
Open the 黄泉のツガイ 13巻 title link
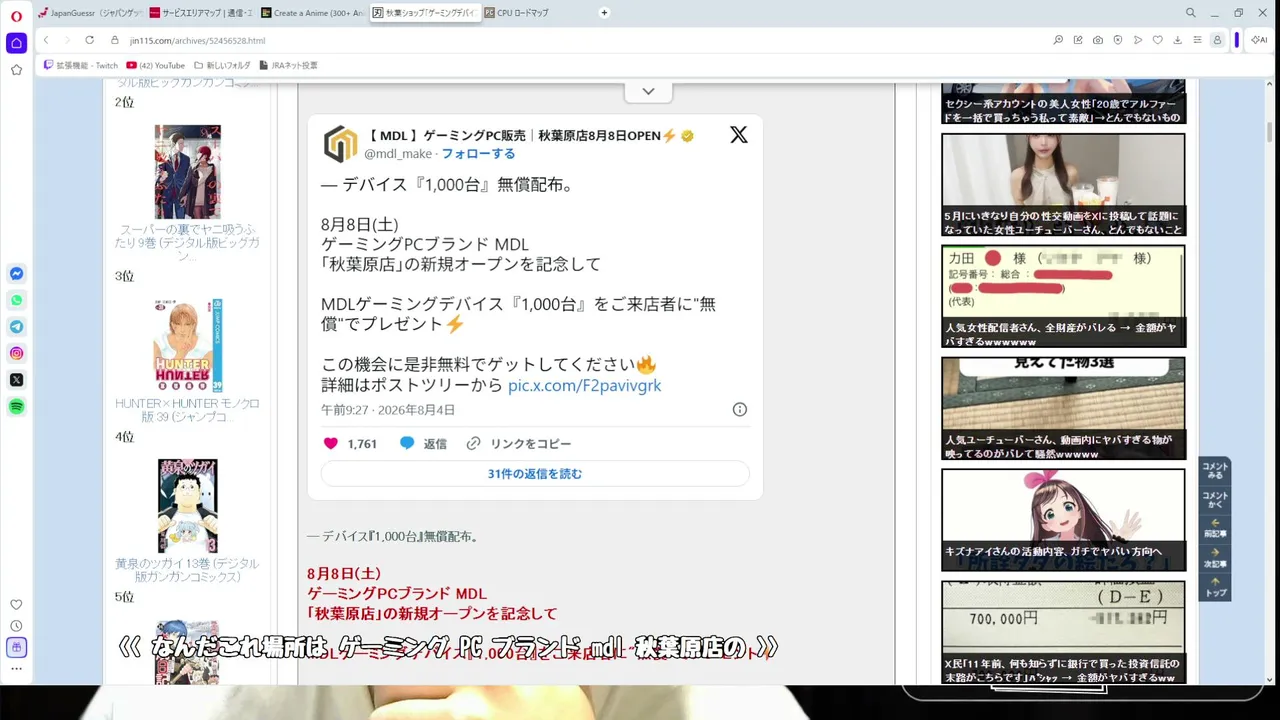coord(187,570)
